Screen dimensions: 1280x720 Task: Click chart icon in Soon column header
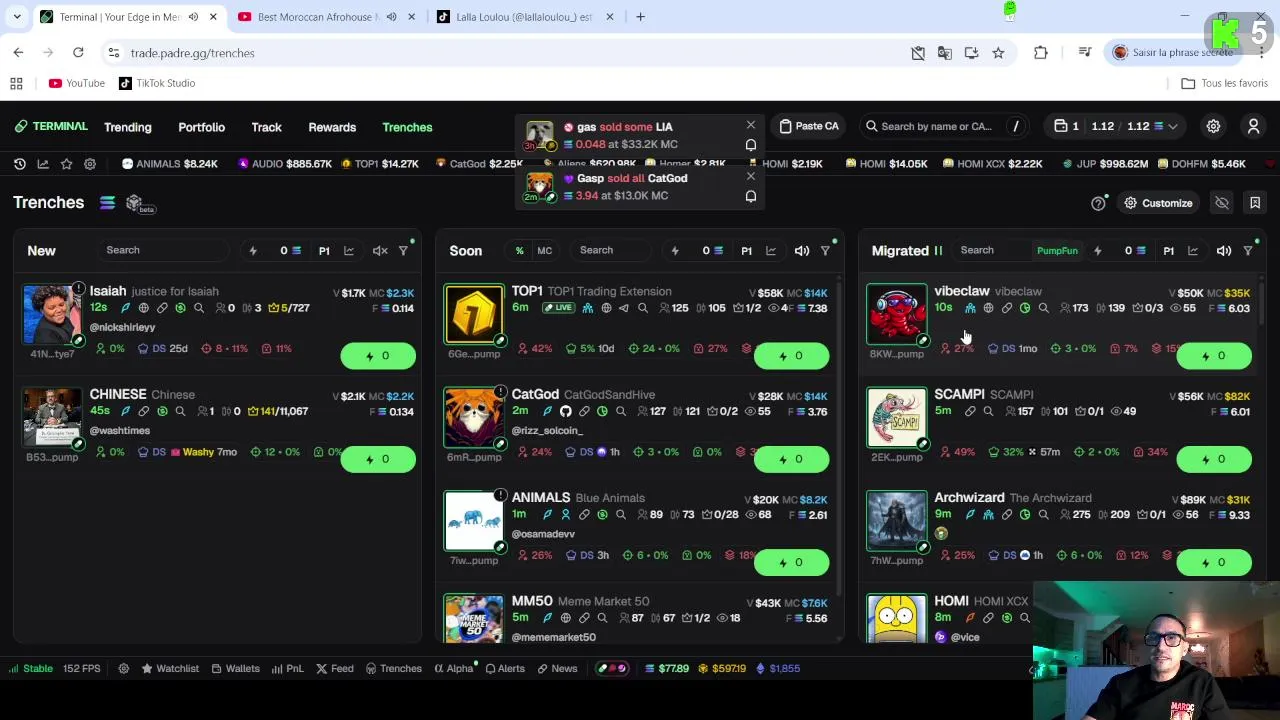tap(771, 251)
